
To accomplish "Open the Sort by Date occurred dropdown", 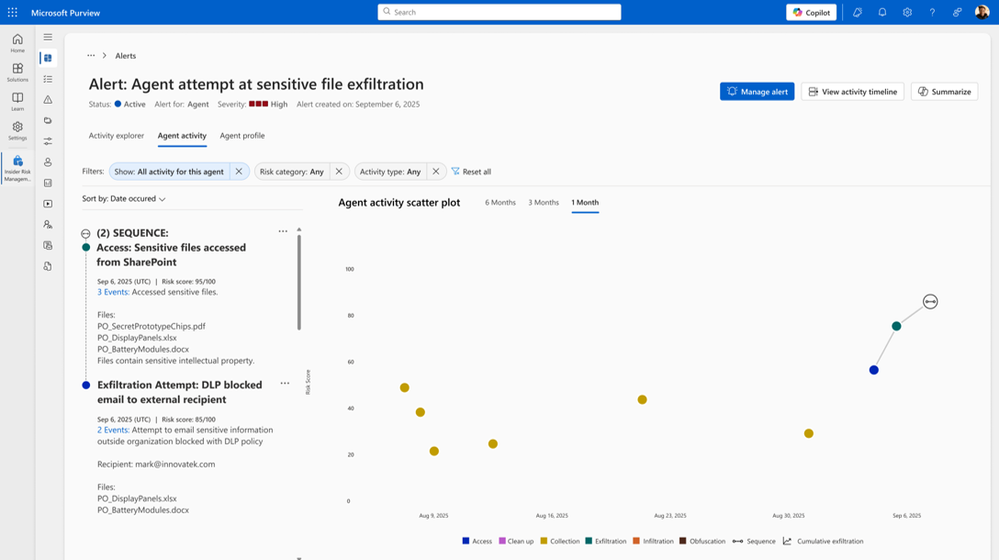I will [124, 199].
